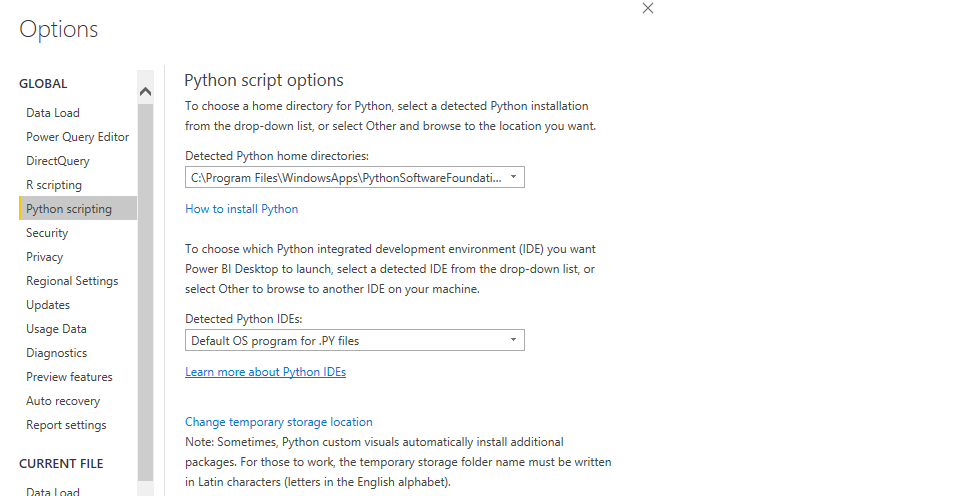Open Privacy settings

click(44, 257)
